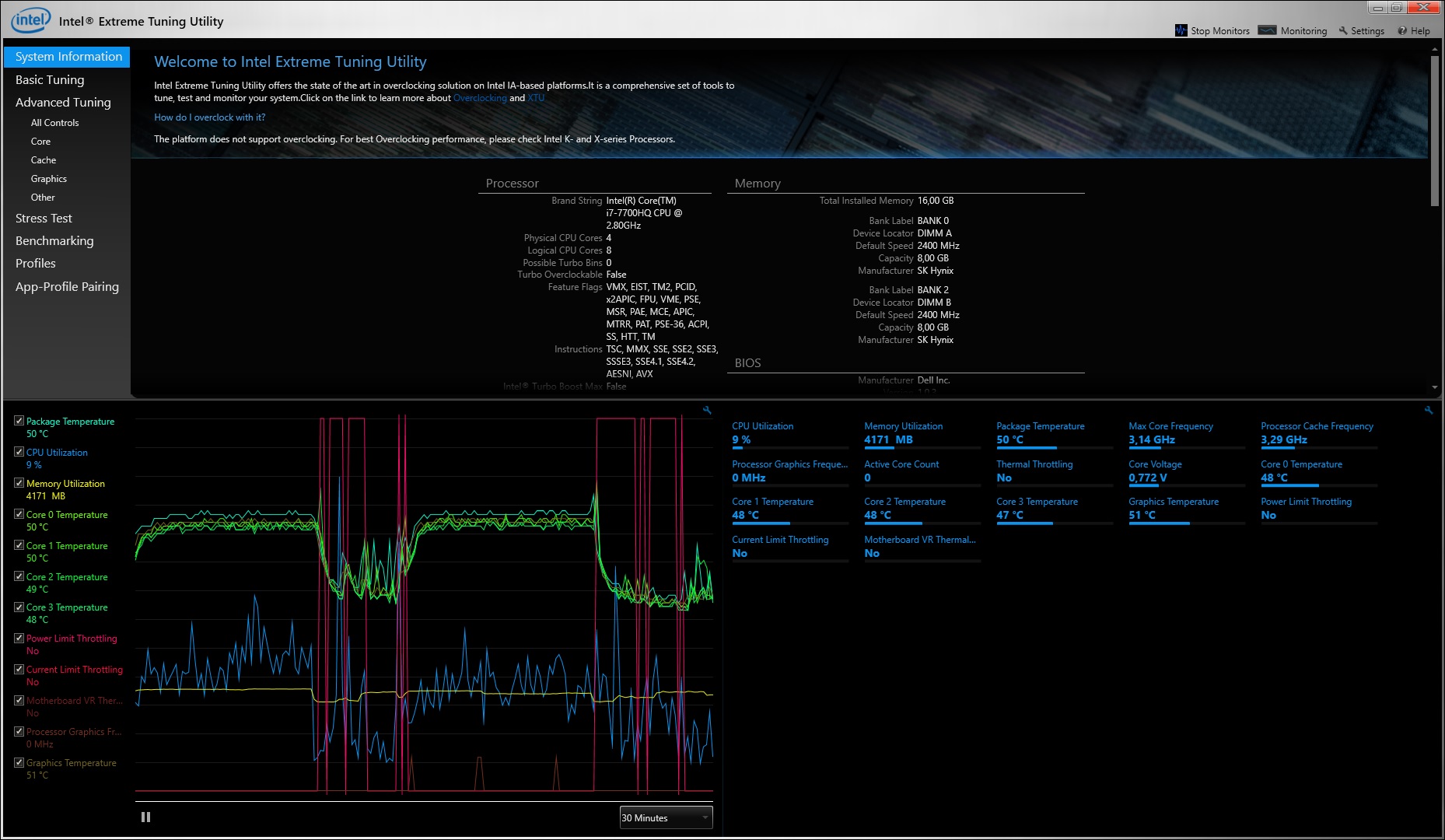Click Stop Monitors label

coord(1220,31)
